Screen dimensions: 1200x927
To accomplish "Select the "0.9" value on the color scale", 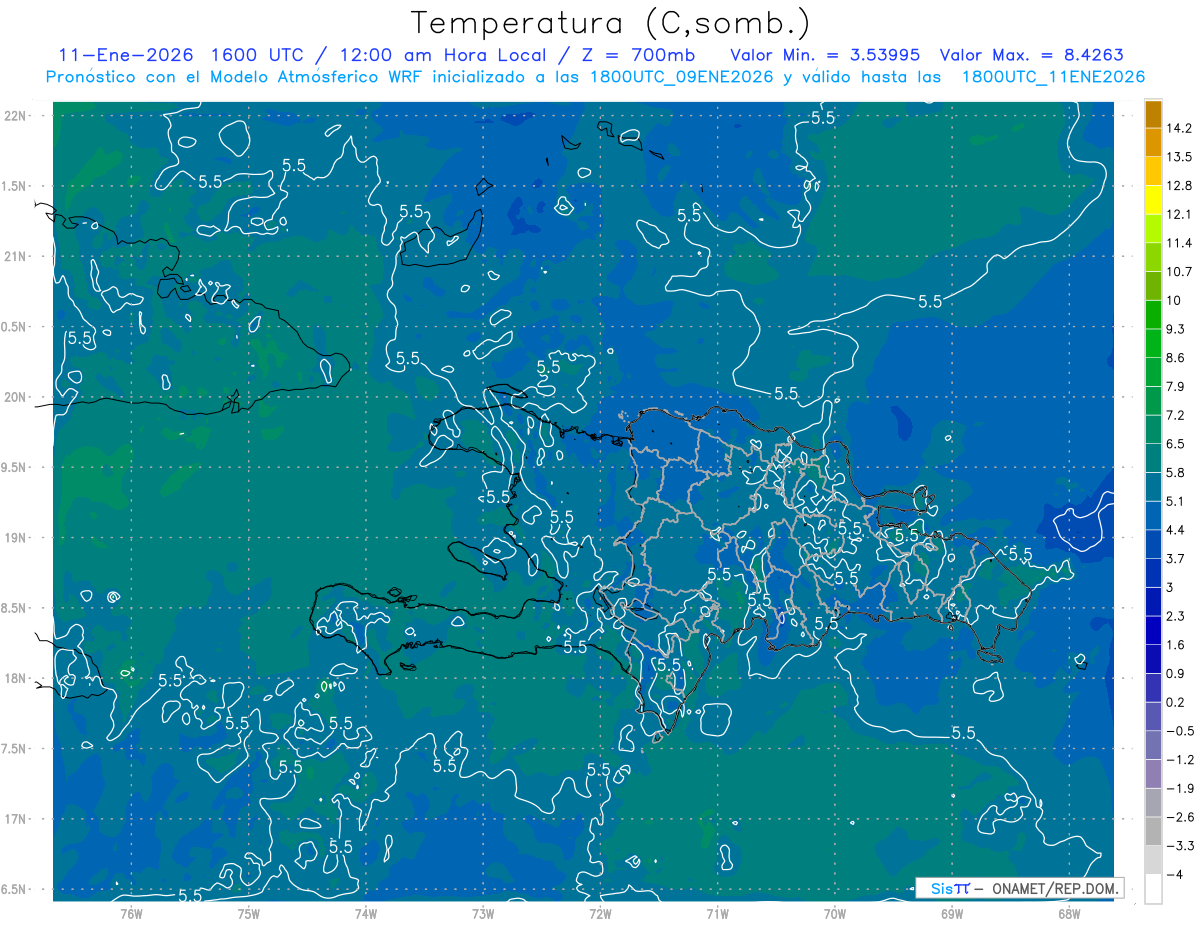I will 1177,674.
